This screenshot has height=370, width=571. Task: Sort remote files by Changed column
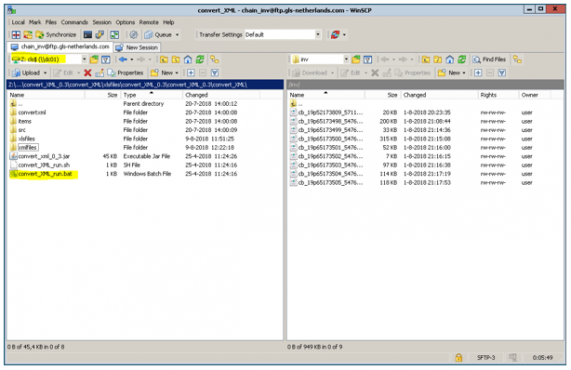440,95
